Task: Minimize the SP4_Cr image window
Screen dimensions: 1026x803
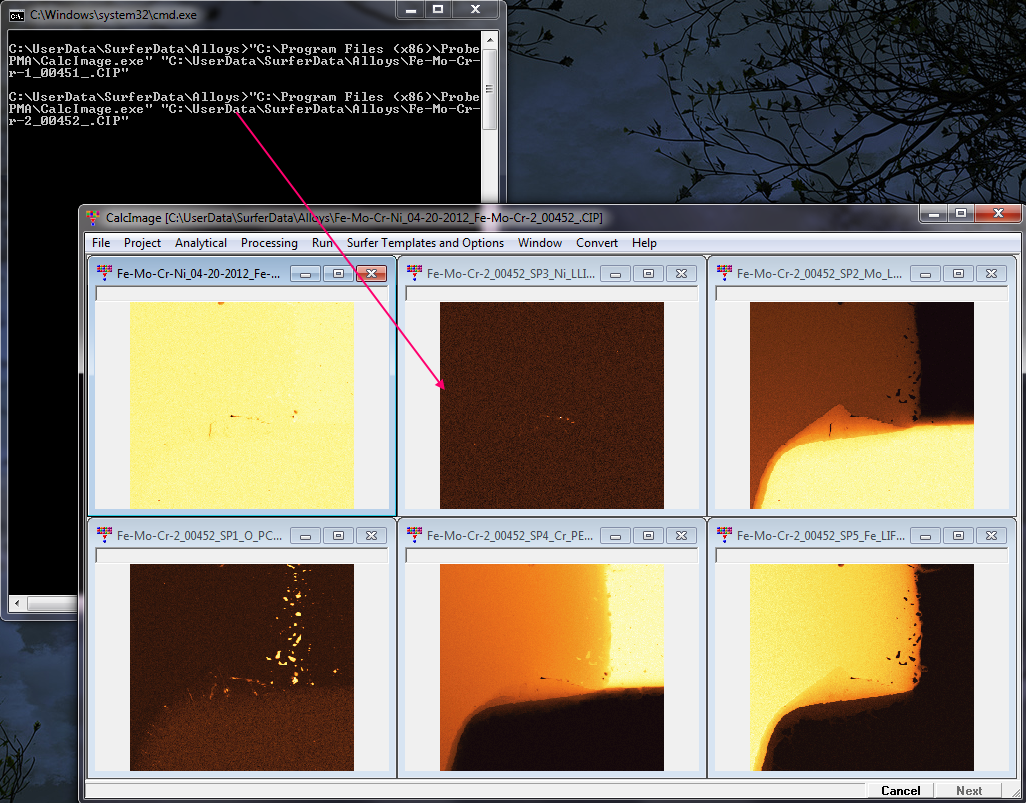Action: point(615,536)
